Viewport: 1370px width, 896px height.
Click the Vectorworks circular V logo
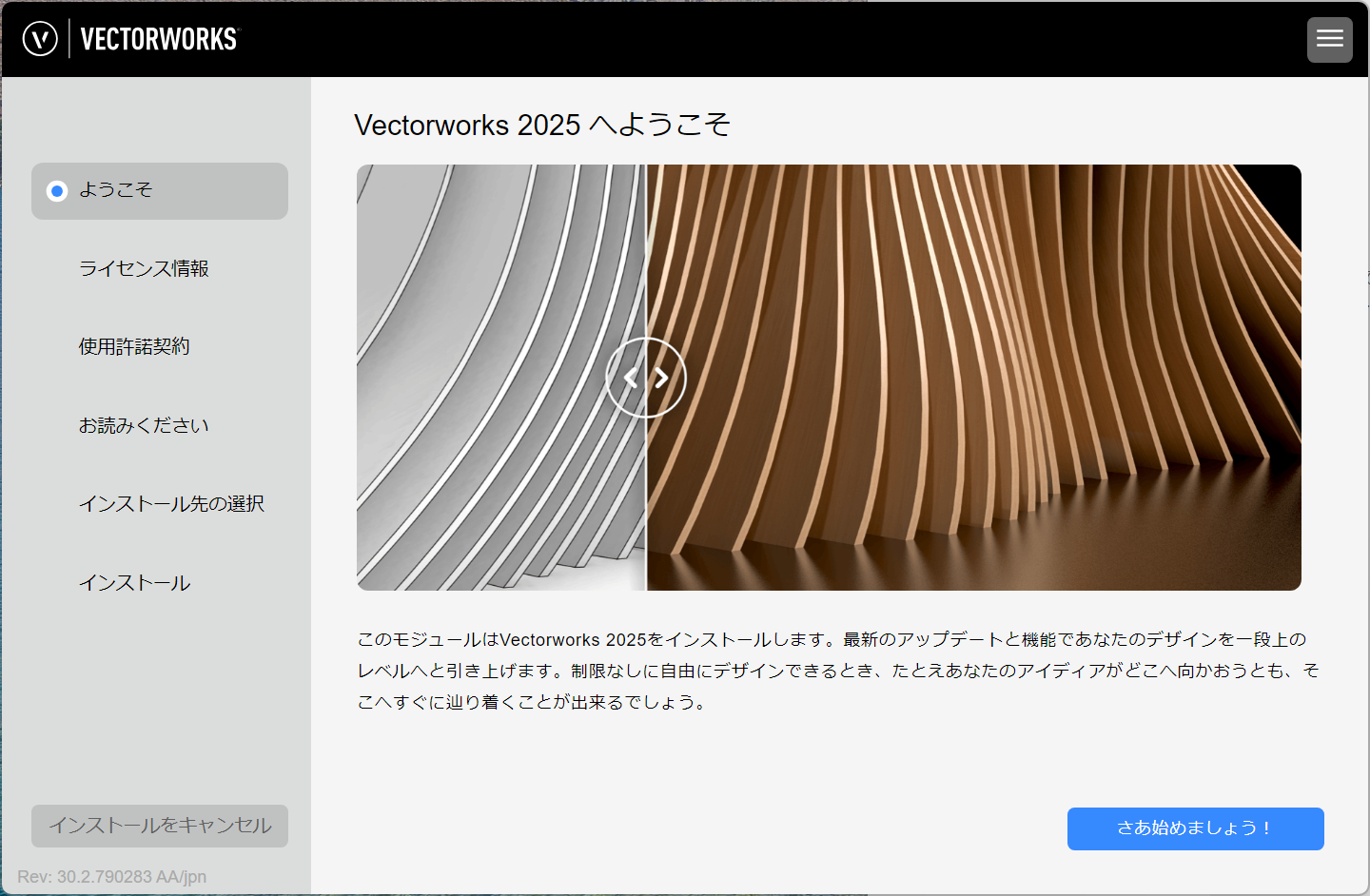(x=40, y=39)
